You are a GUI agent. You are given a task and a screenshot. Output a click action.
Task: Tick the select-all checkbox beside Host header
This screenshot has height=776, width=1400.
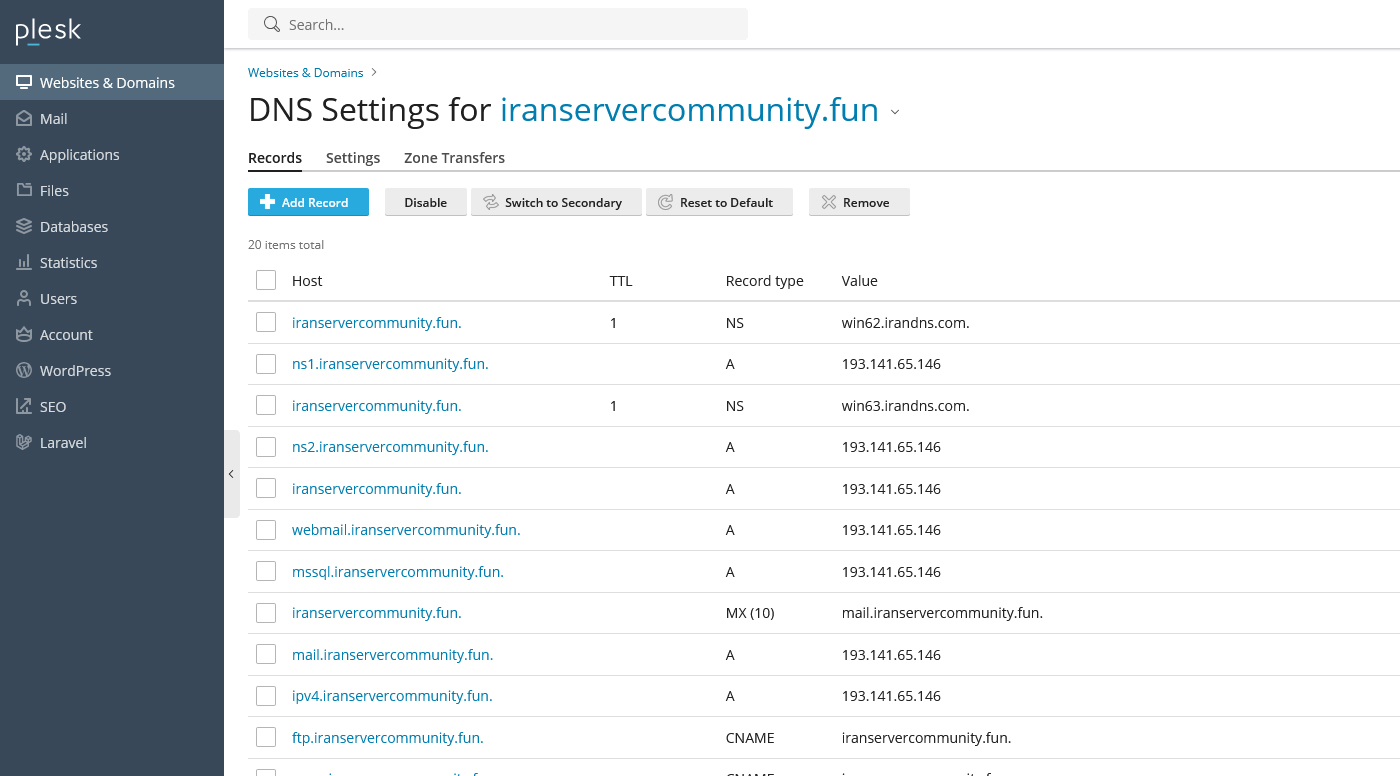coord(266,281)
